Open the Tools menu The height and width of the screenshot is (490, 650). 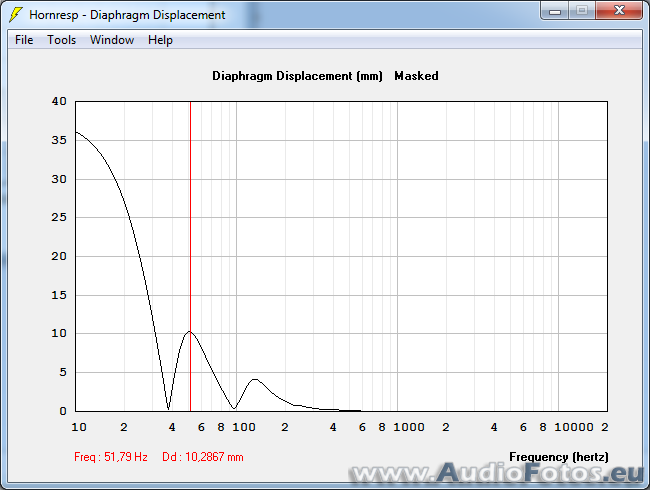pos(62,40)
